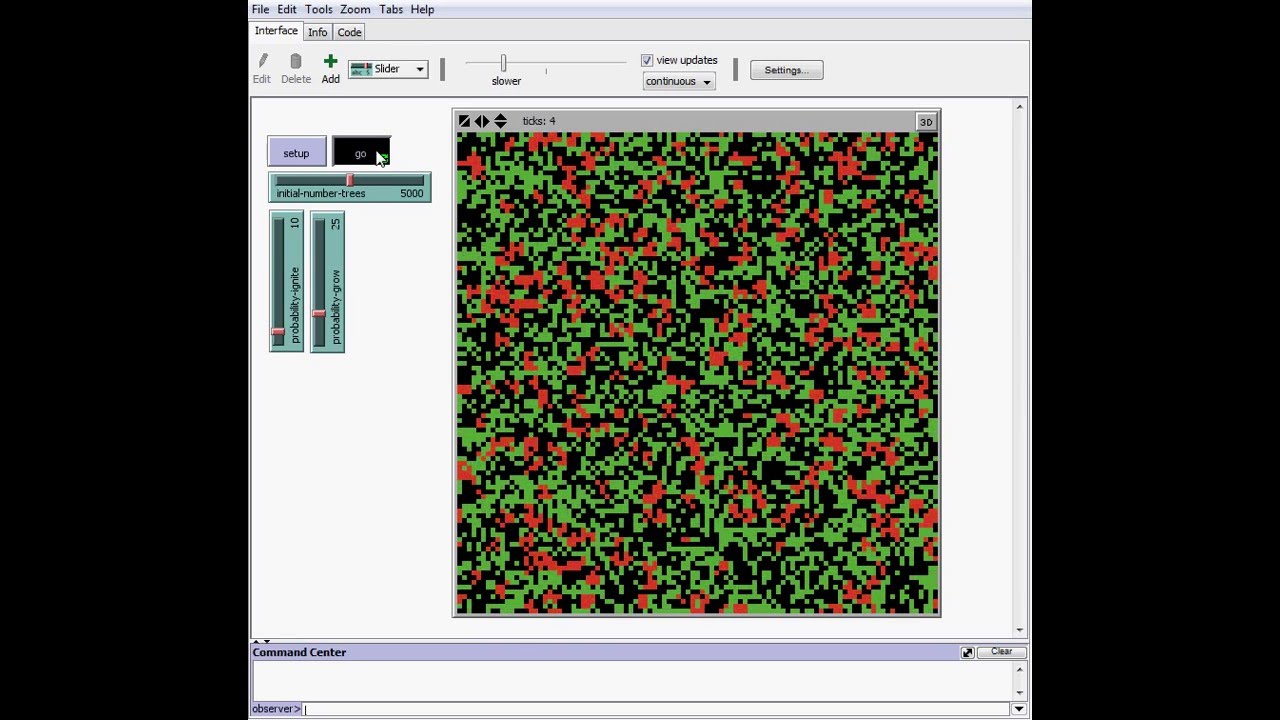This screenshot has height=720, width=1280.
Task: Click the Edit pencil icon in toolbar
Action: (263, 61)
